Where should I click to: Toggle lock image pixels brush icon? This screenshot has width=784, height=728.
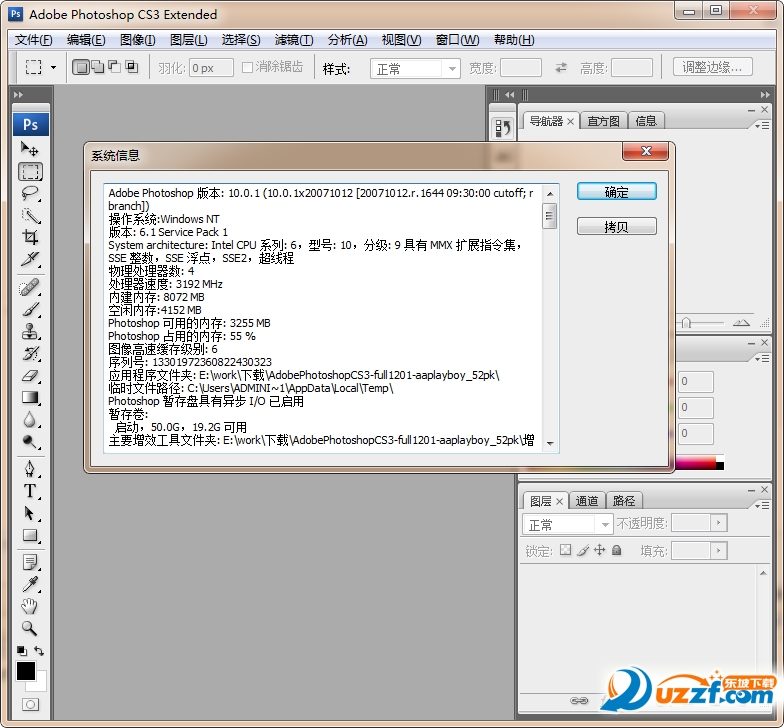coord(583,550)
